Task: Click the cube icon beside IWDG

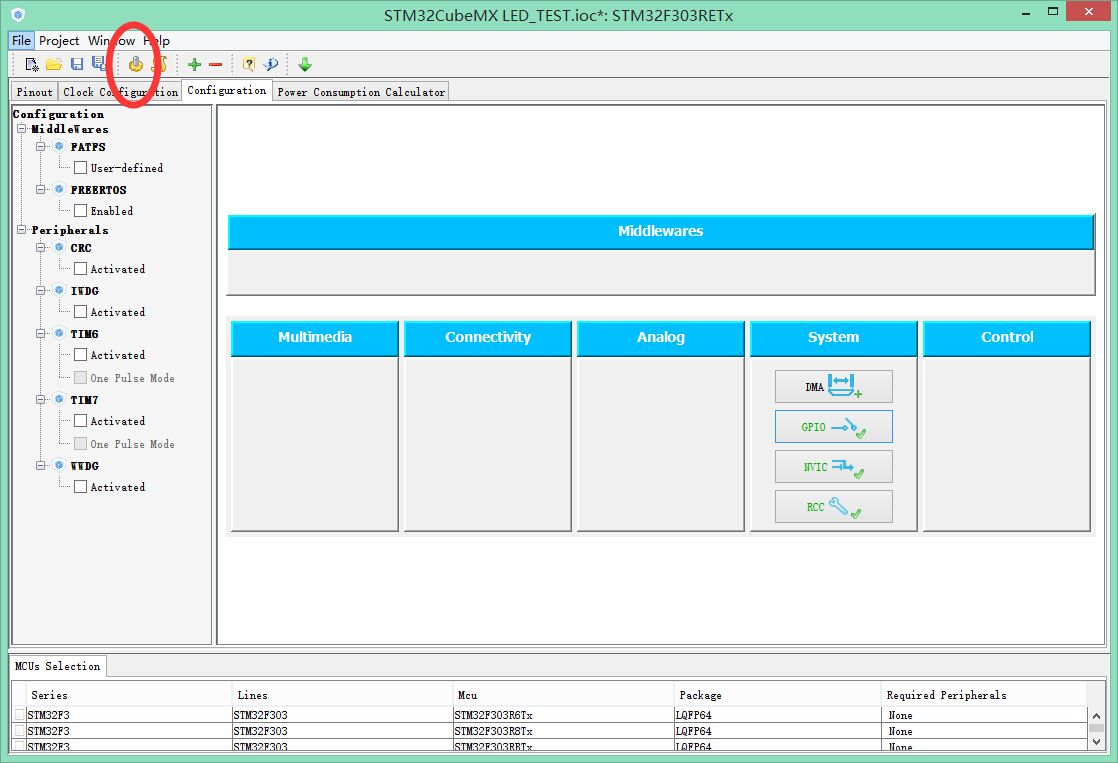Action: [59, 290]
